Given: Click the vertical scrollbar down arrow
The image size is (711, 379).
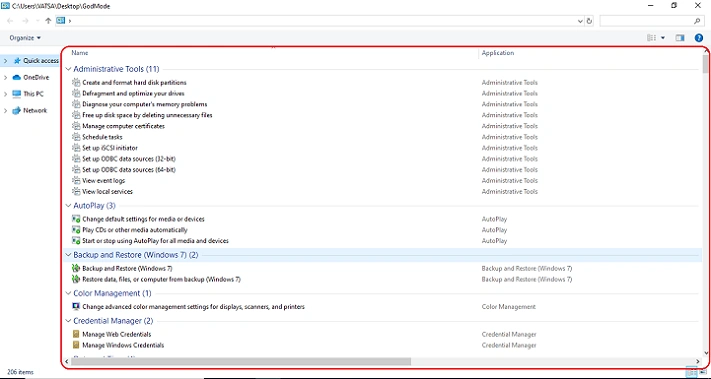Looking at the screenshot, I should pyautogui.click(x=706, y=352).
